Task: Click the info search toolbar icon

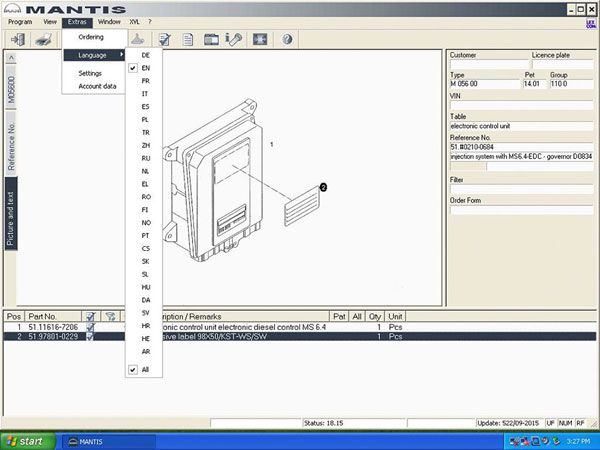Action: tap(234, 39)
